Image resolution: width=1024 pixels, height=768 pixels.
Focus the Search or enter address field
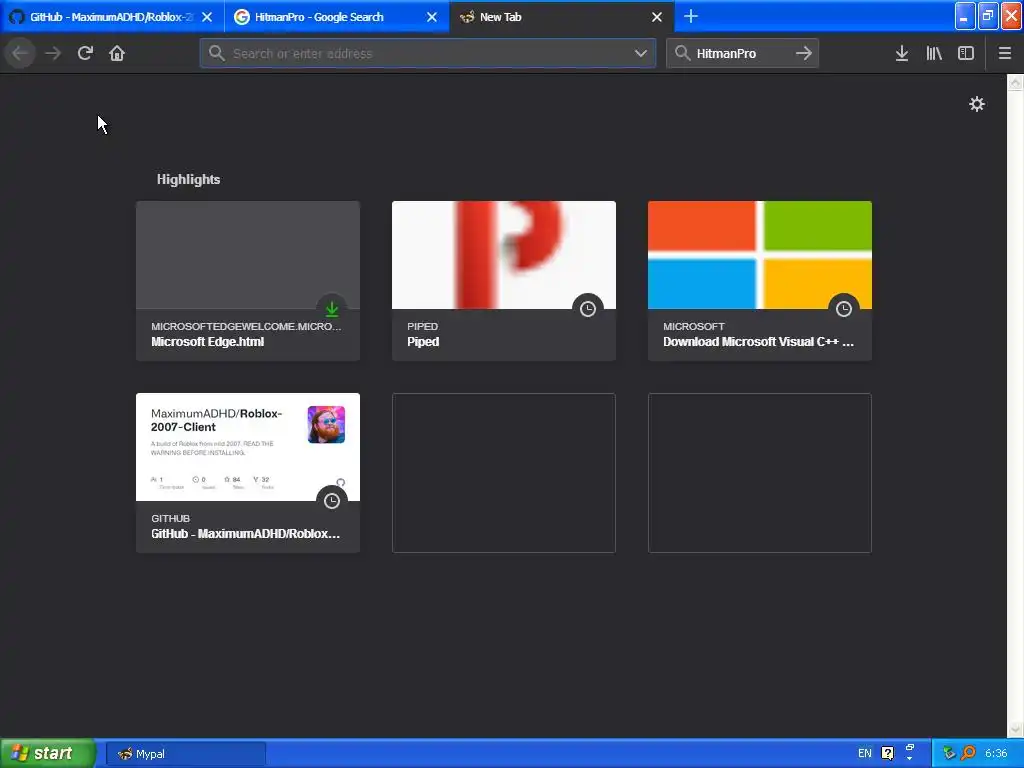(x=428, y=54)
